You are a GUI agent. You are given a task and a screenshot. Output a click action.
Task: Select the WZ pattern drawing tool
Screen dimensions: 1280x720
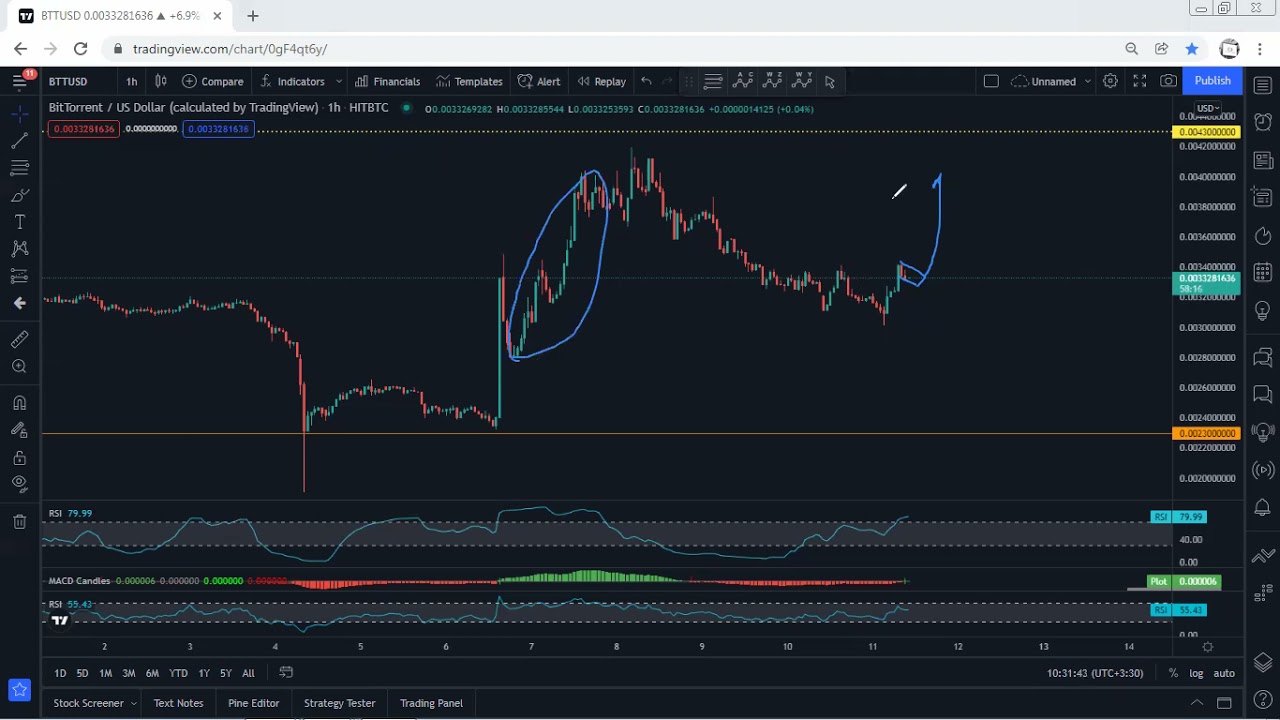(772, 81)
